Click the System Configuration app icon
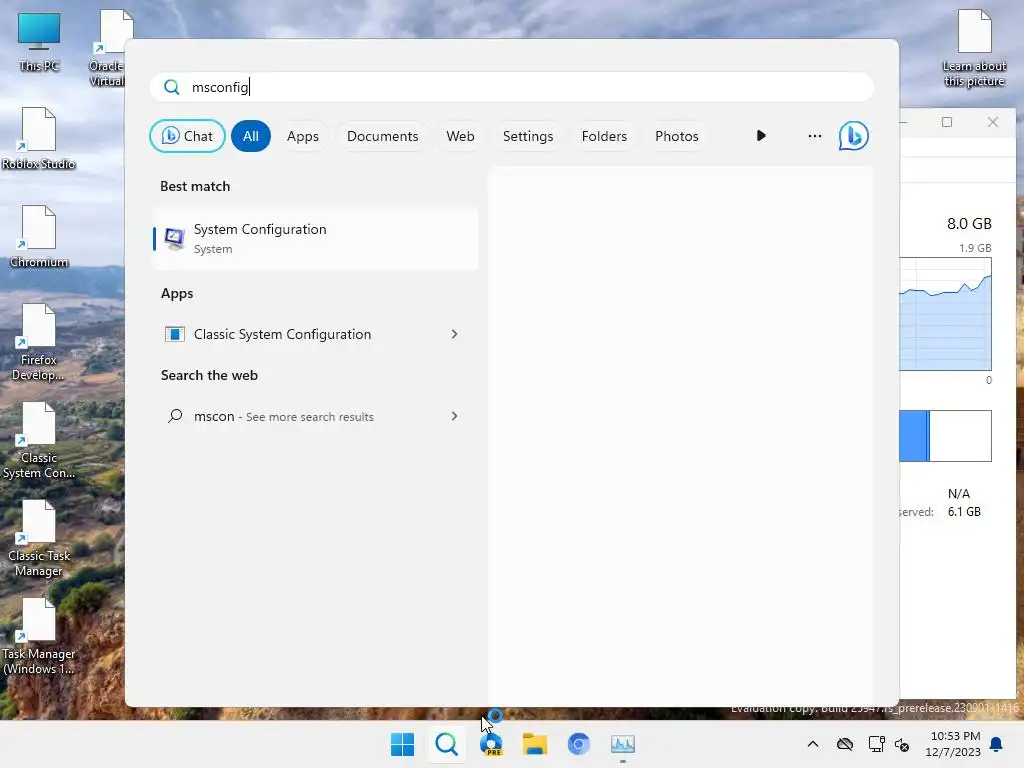Viewport: 1024px width, 768px height. [174, 238]
